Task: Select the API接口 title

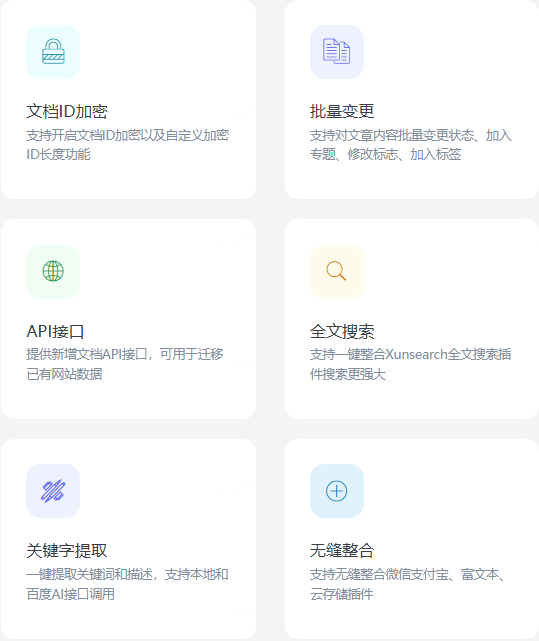Action: pos(55,331)
